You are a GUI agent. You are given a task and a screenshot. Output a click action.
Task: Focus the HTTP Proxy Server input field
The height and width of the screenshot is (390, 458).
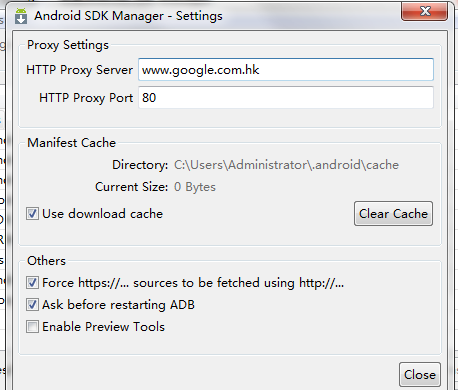pos(286,69)
